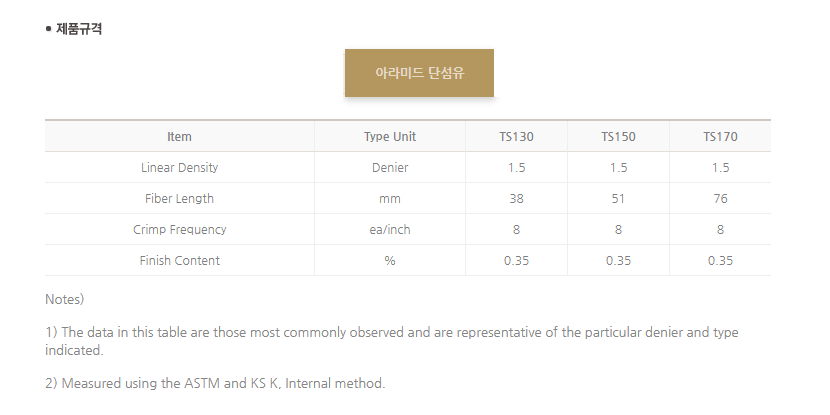Image resolution: width=830 pixels, height=415 pixels.
Task: Click the ea/inch unit cell
Action: 390,229
